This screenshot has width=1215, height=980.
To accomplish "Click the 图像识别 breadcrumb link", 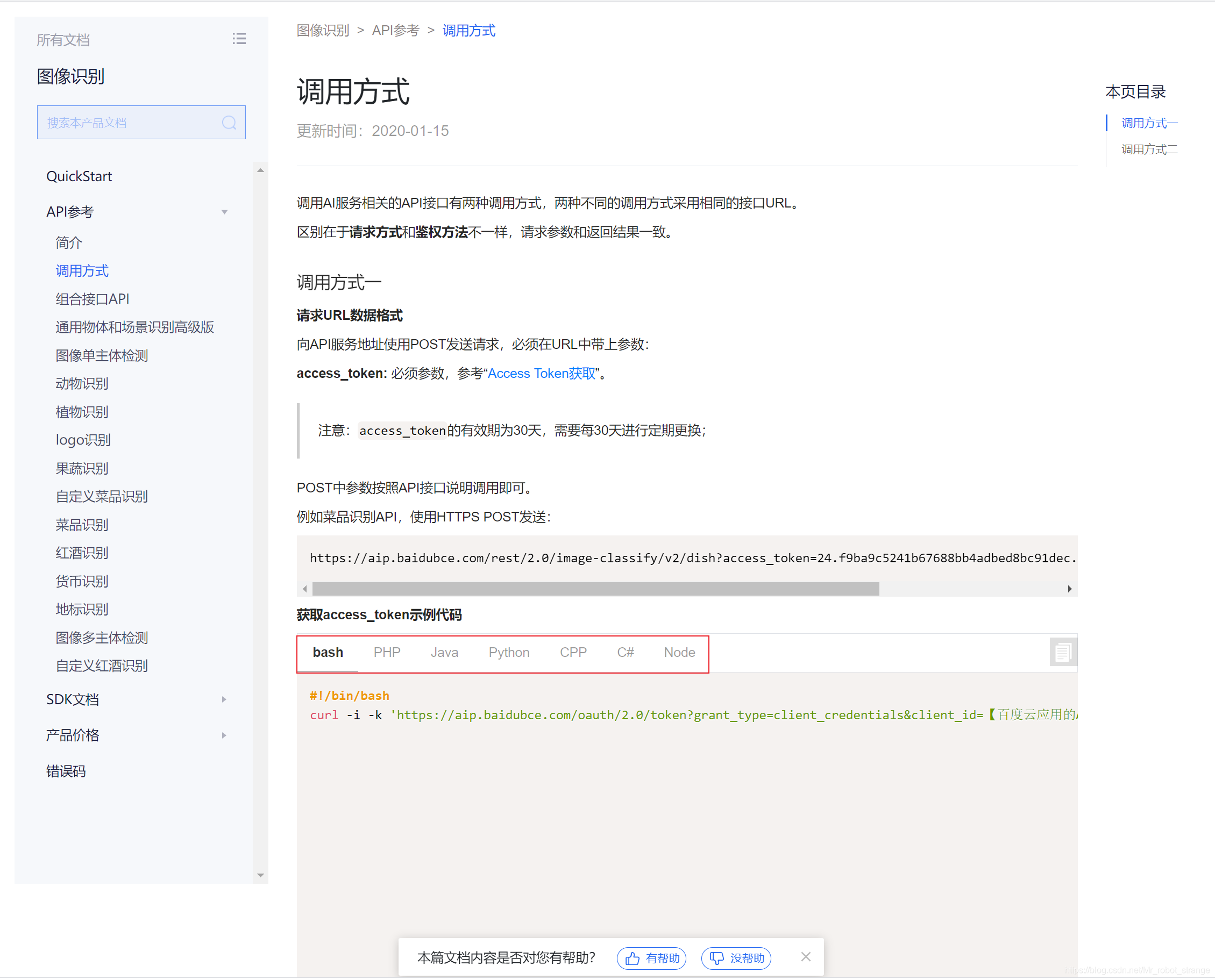I will pyautogui.click(x=323, y=31).
